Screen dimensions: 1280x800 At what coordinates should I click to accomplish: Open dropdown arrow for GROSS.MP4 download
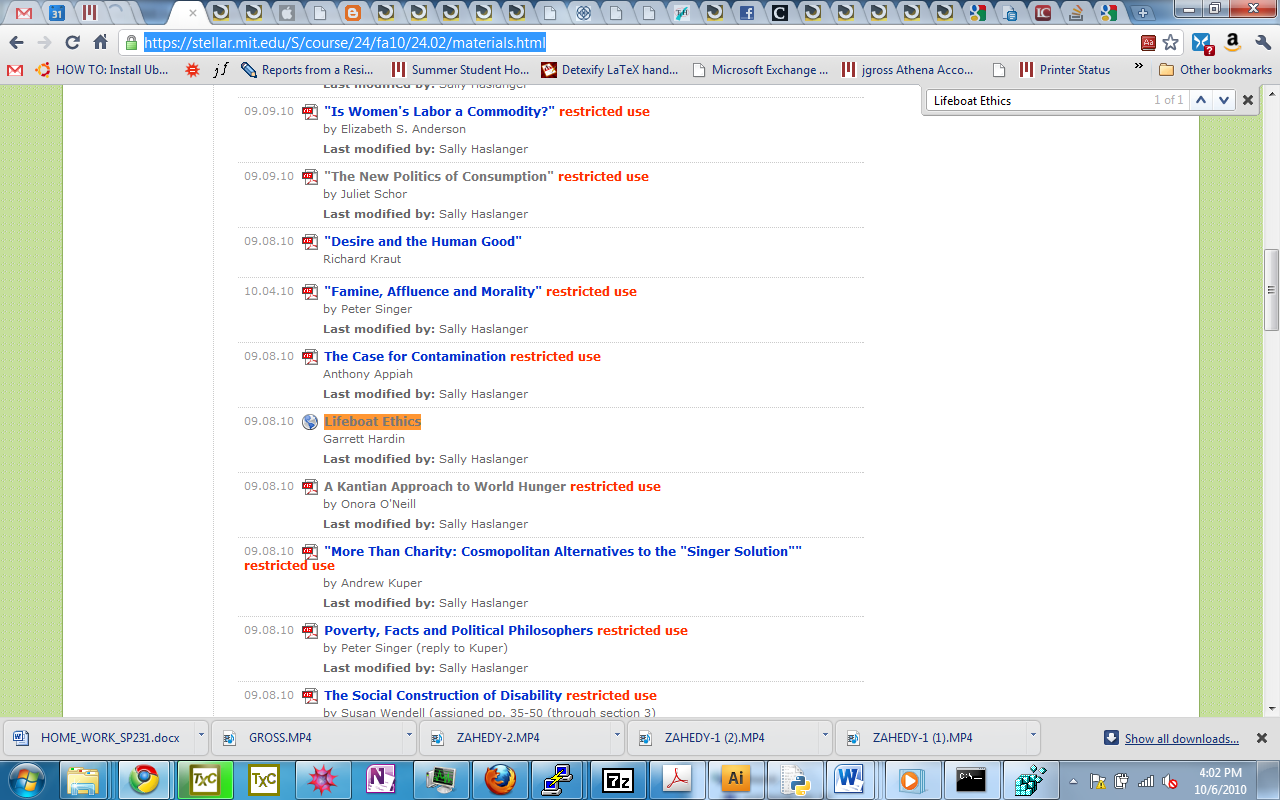coord(409,737)
